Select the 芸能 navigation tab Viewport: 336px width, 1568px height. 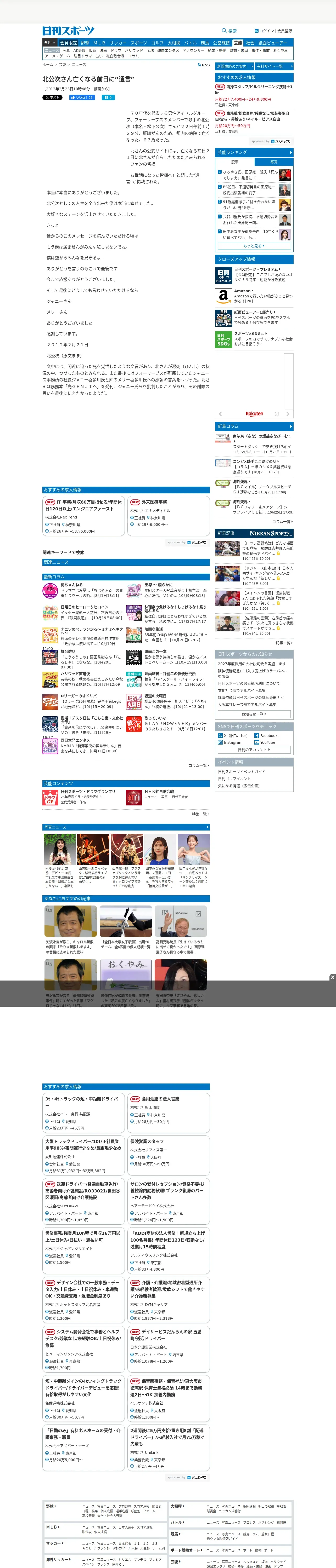[238, 43]
